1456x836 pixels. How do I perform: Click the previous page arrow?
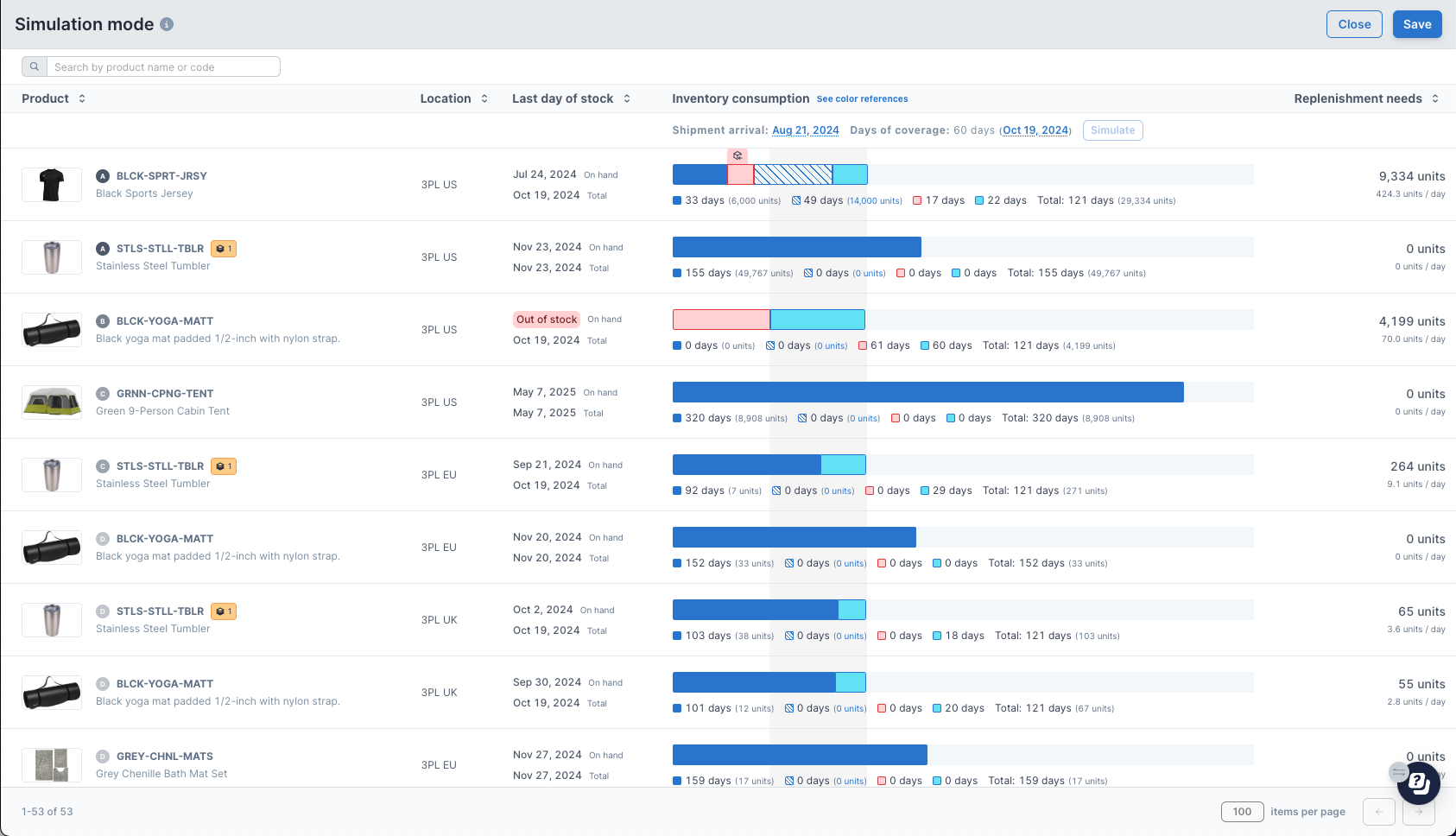[1379, 812]
